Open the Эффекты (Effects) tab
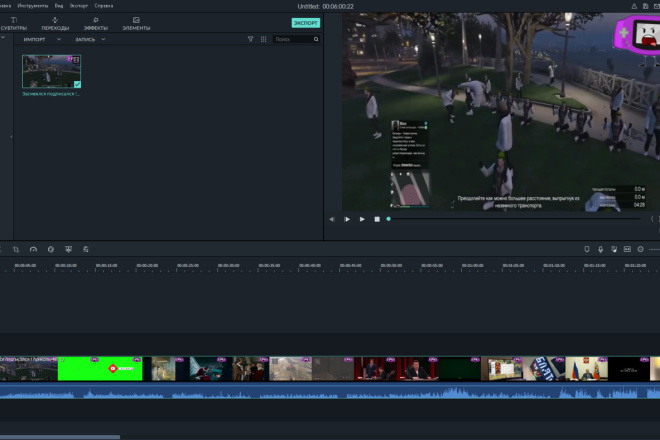This screenshot has width=660, height=440. pos(96,24)
